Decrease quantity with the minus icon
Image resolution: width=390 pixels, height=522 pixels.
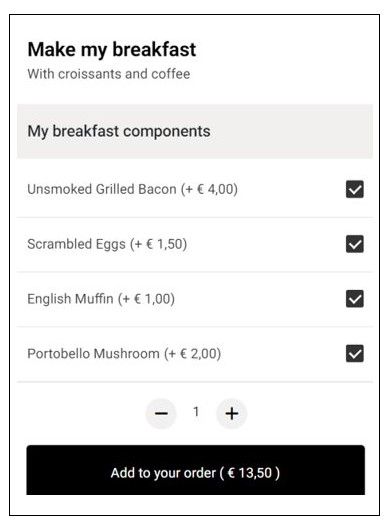point(161,413)
